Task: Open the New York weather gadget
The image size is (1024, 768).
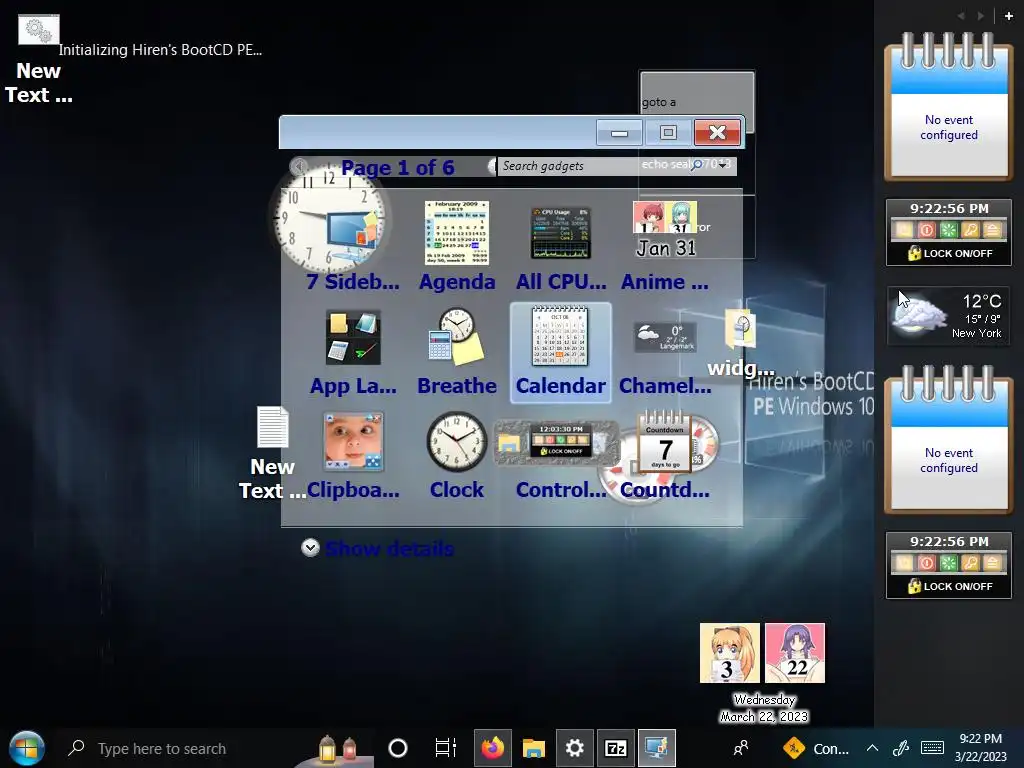Action: 948,316
